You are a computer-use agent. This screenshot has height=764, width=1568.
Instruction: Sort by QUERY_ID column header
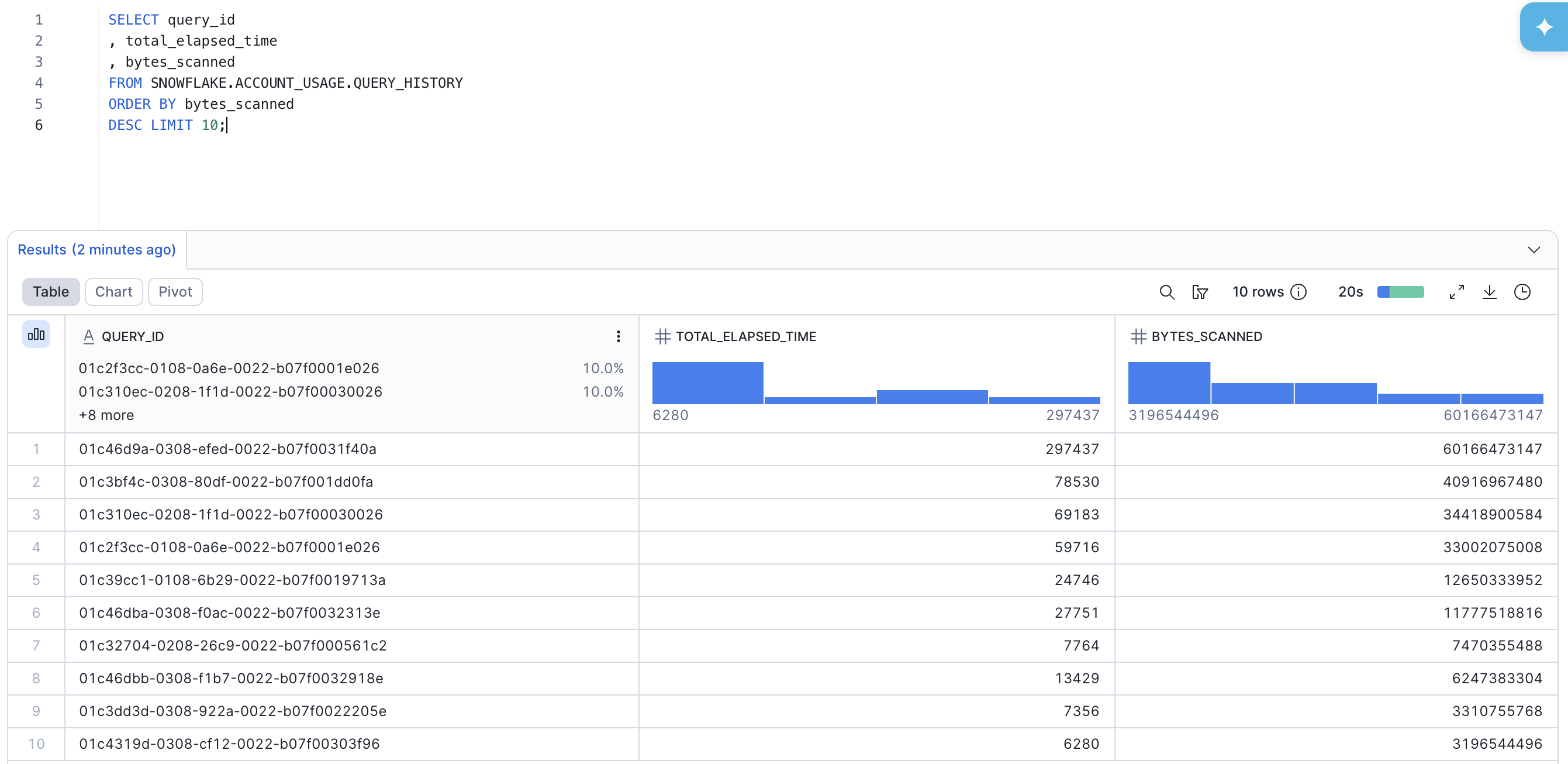click(132, 336)
